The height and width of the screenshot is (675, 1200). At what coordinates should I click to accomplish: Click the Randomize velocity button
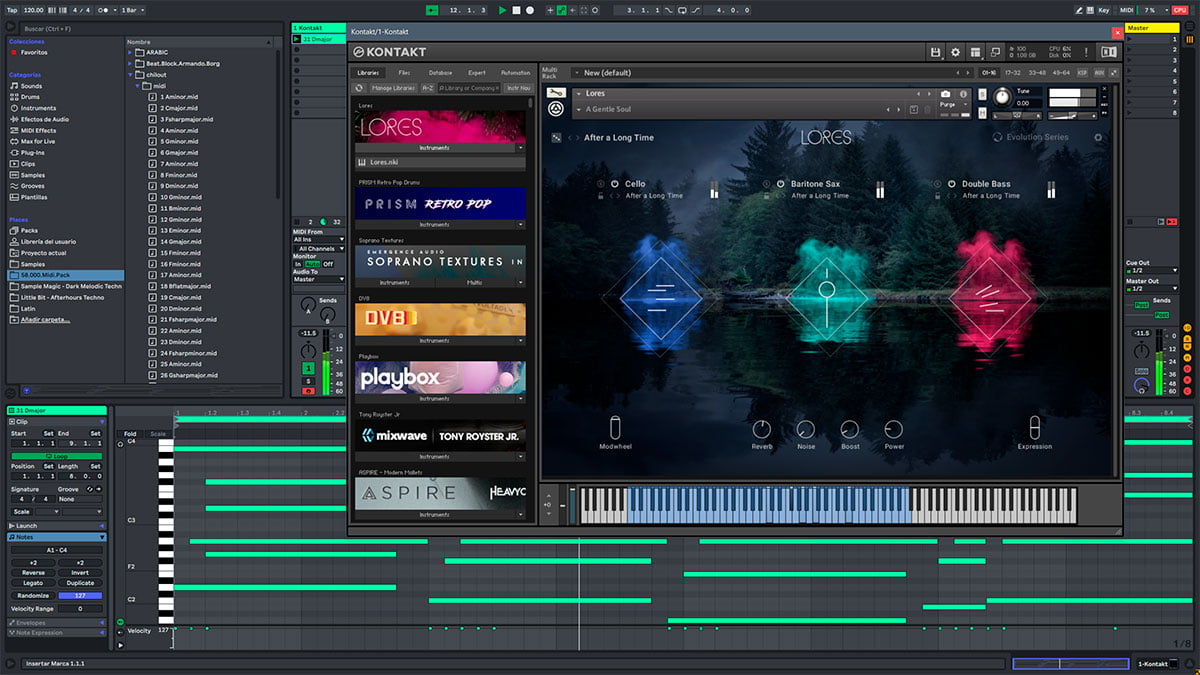point(32,595)
